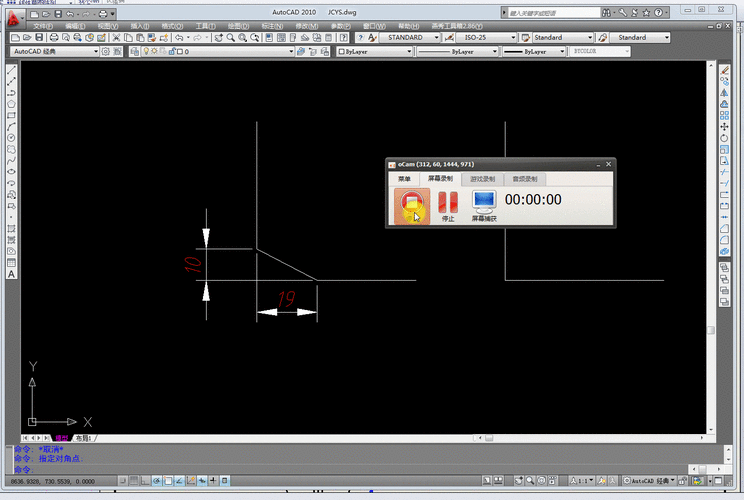744x500 pixels.
Task: Click the New drawing icon in standard toolbar
Action: pyautogui.click(x=15, y=37)
